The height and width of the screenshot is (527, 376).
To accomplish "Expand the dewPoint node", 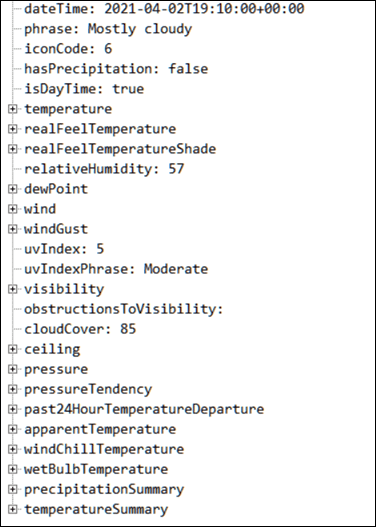I will coord(12,189).
